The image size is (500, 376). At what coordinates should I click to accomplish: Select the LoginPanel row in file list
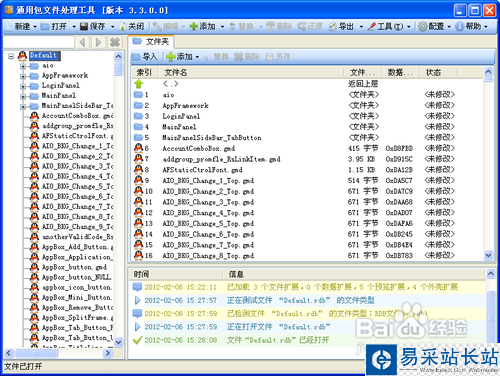coord(307,116)
